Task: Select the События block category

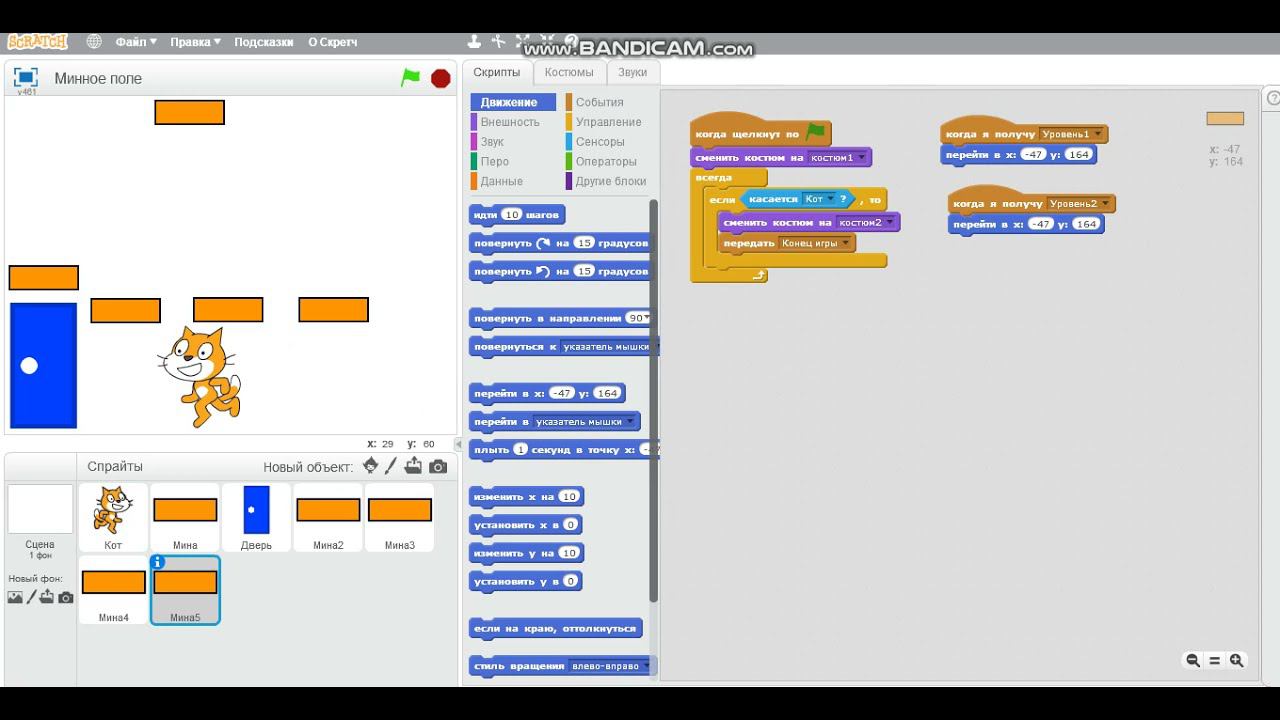Action: point(600,102)
